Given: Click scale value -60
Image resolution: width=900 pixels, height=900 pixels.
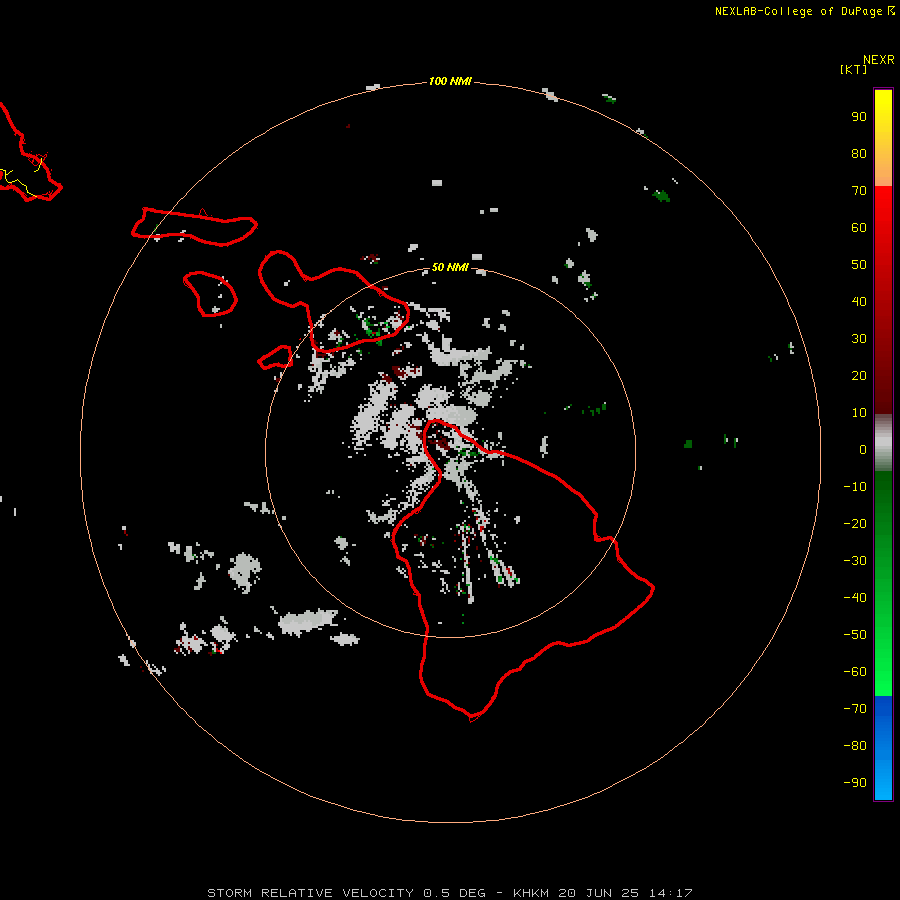Looking at the screenshot, I should 855,672.
